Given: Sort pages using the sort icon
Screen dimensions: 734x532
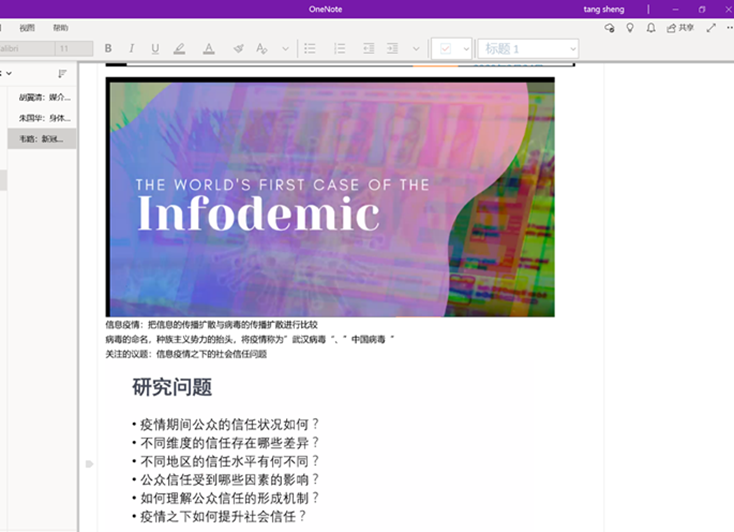Looking at the screenshot, I should coord(62,73).
